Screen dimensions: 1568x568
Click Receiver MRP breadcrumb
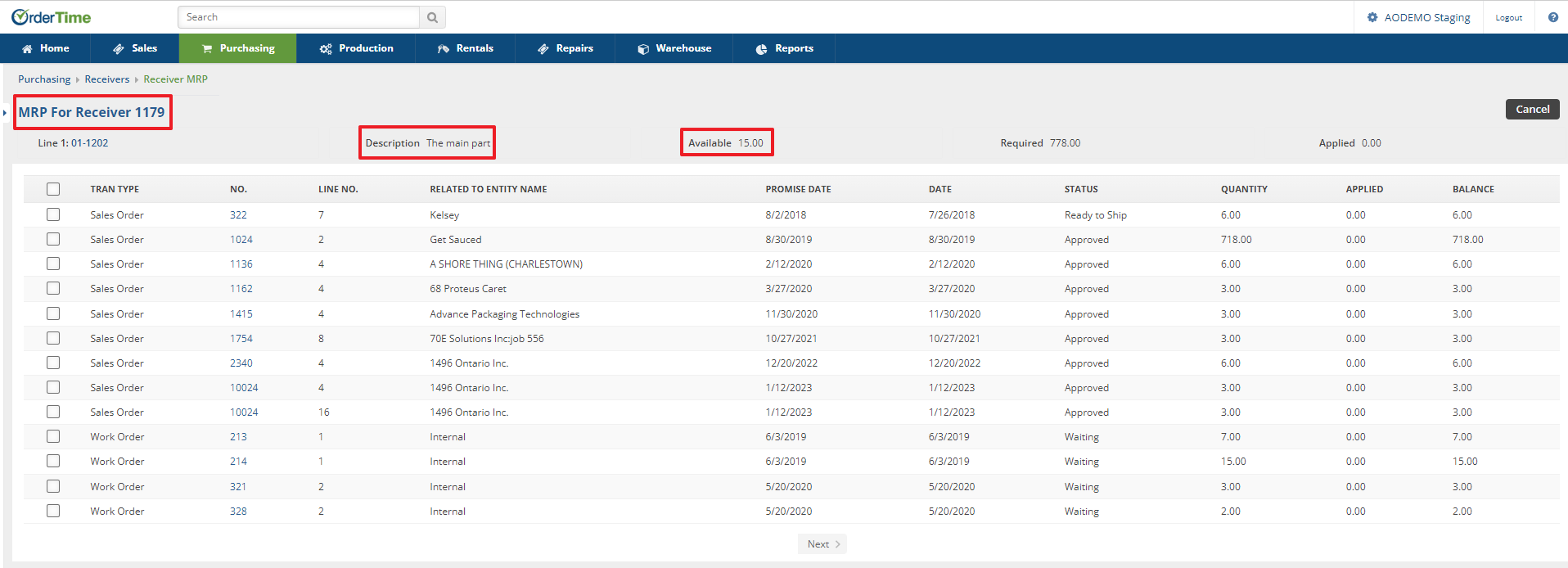click(175, 79)
